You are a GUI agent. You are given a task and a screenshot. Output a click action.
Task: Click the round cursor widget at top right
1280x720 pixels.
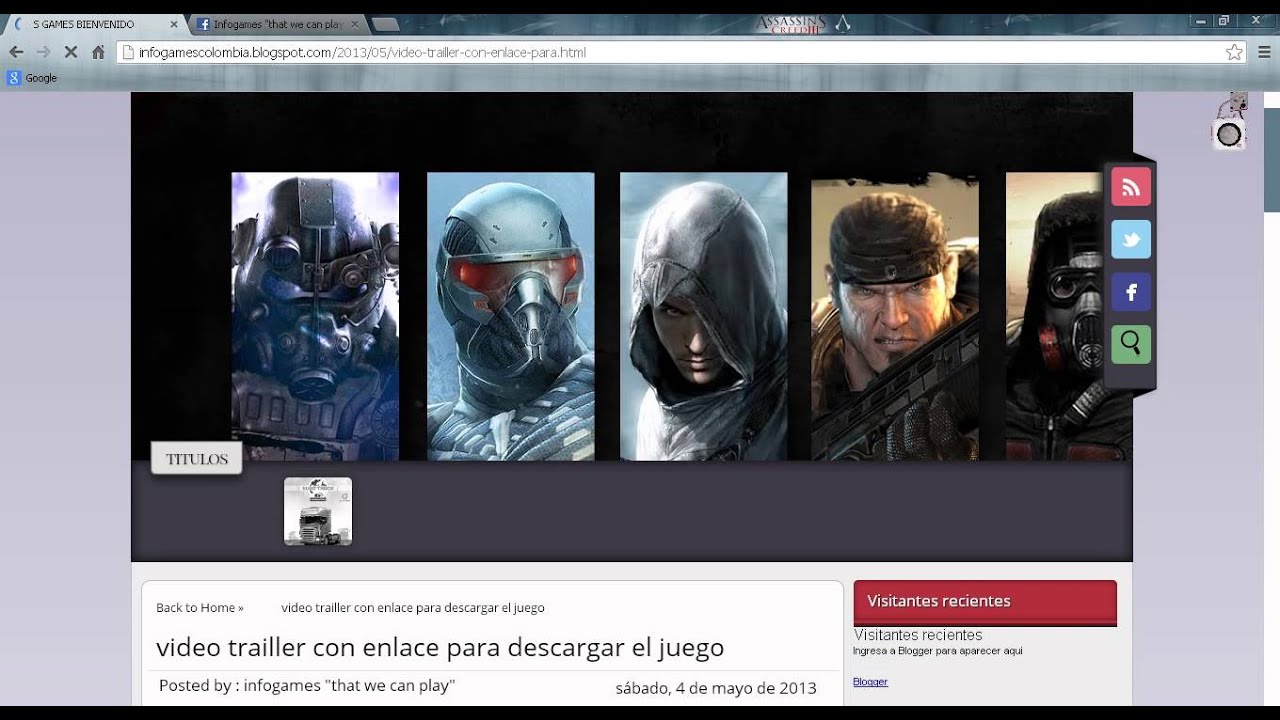pos(1229,134)
